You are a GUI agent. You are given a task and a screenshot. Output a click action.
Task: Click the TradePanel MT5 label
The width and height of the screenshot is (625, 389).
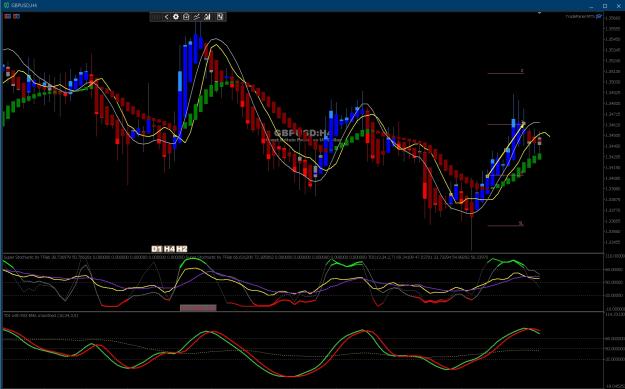click(580, 16)
